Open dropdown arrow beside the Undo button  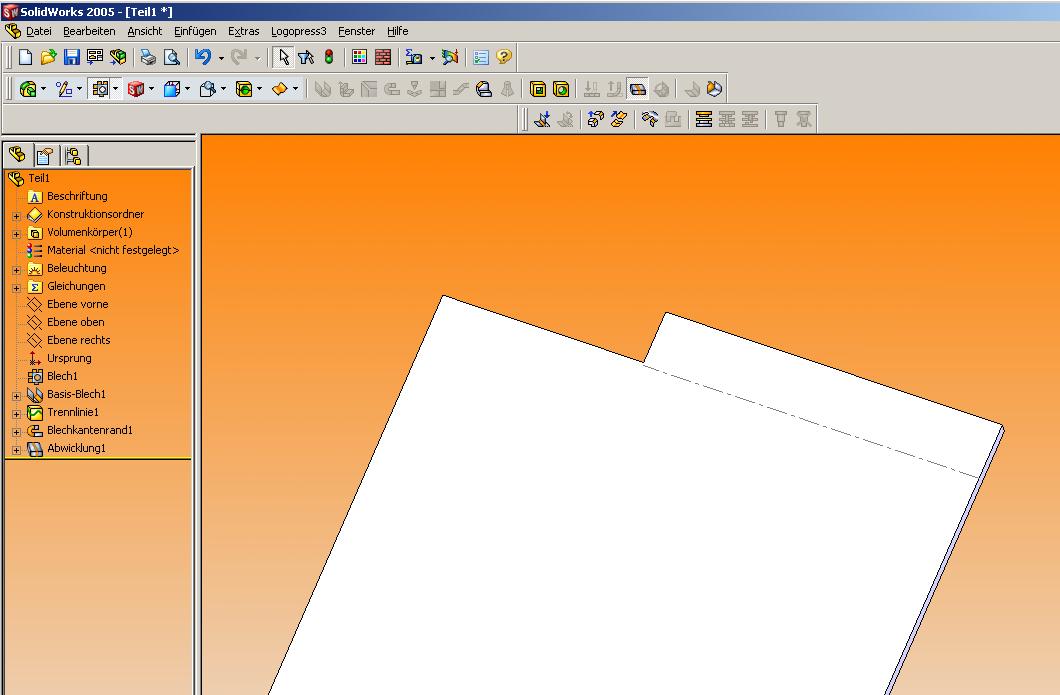pos(220,58)
